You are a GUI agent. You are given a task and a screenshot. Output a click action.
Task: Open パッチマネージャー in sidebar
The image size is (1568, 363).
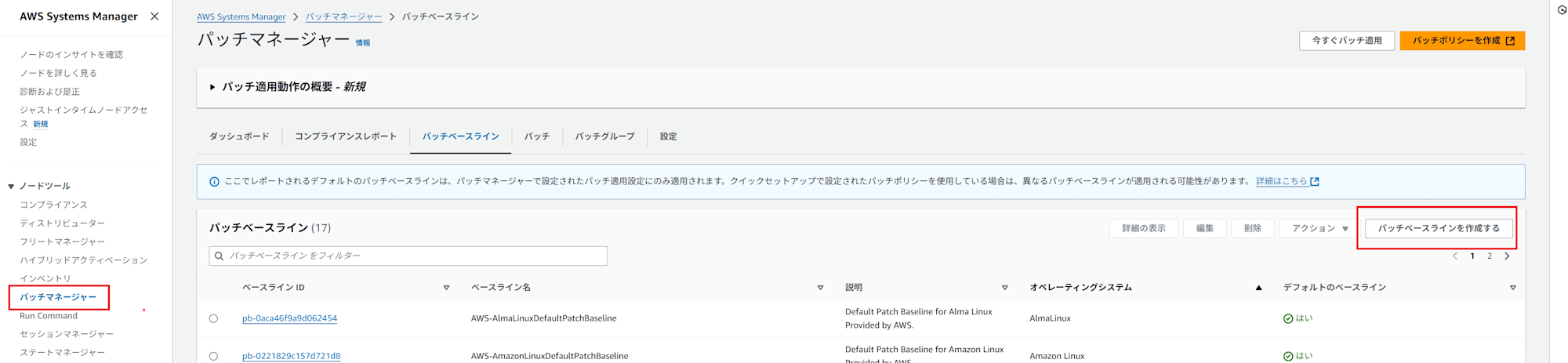(x=58, y=297)
